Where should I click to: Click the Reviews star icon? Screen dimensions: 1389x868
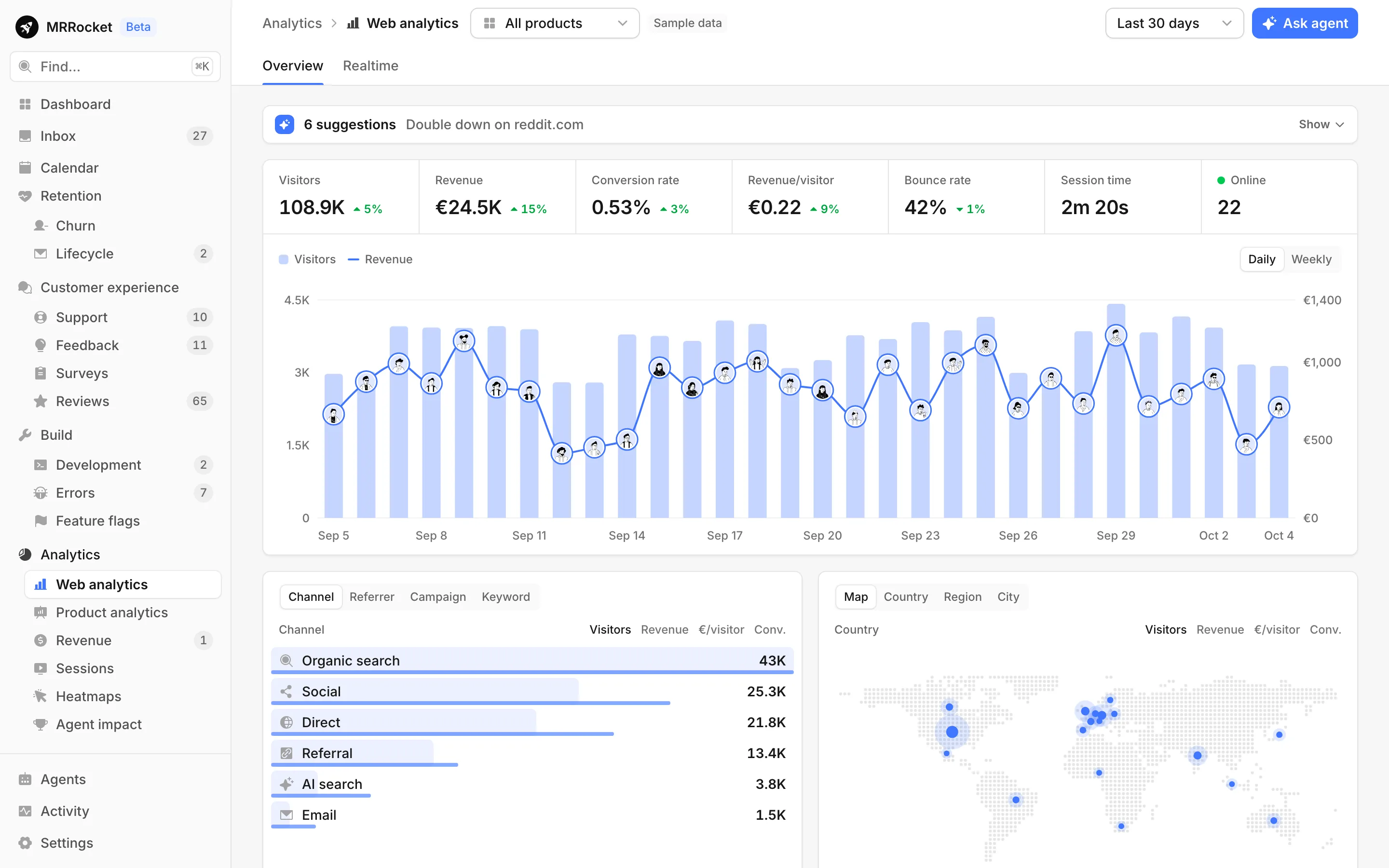[x=40, y=401]
